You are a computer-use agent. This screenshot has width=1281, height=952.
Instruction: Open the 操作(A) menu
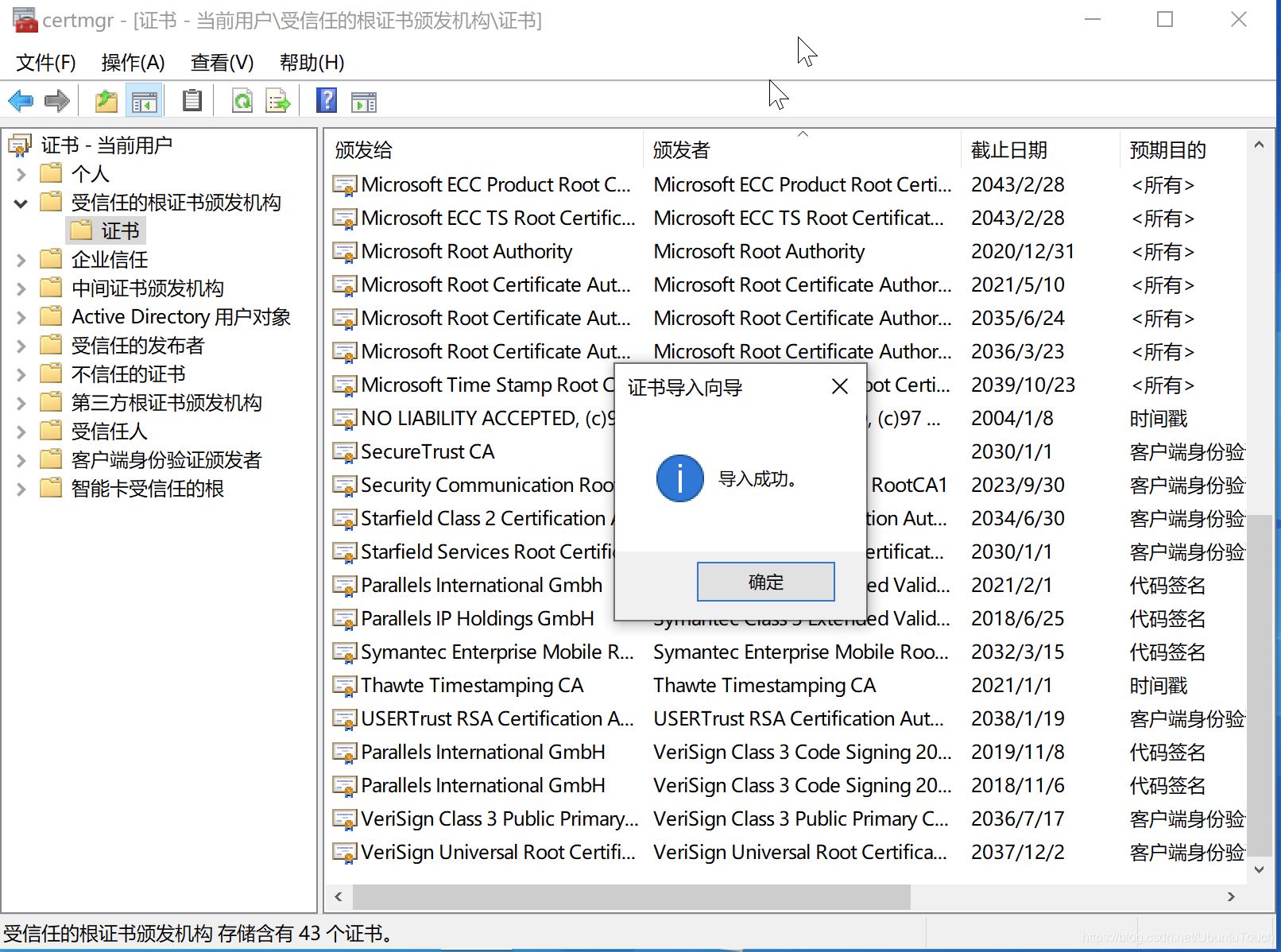pyautogui.click(x=133, y=63)
